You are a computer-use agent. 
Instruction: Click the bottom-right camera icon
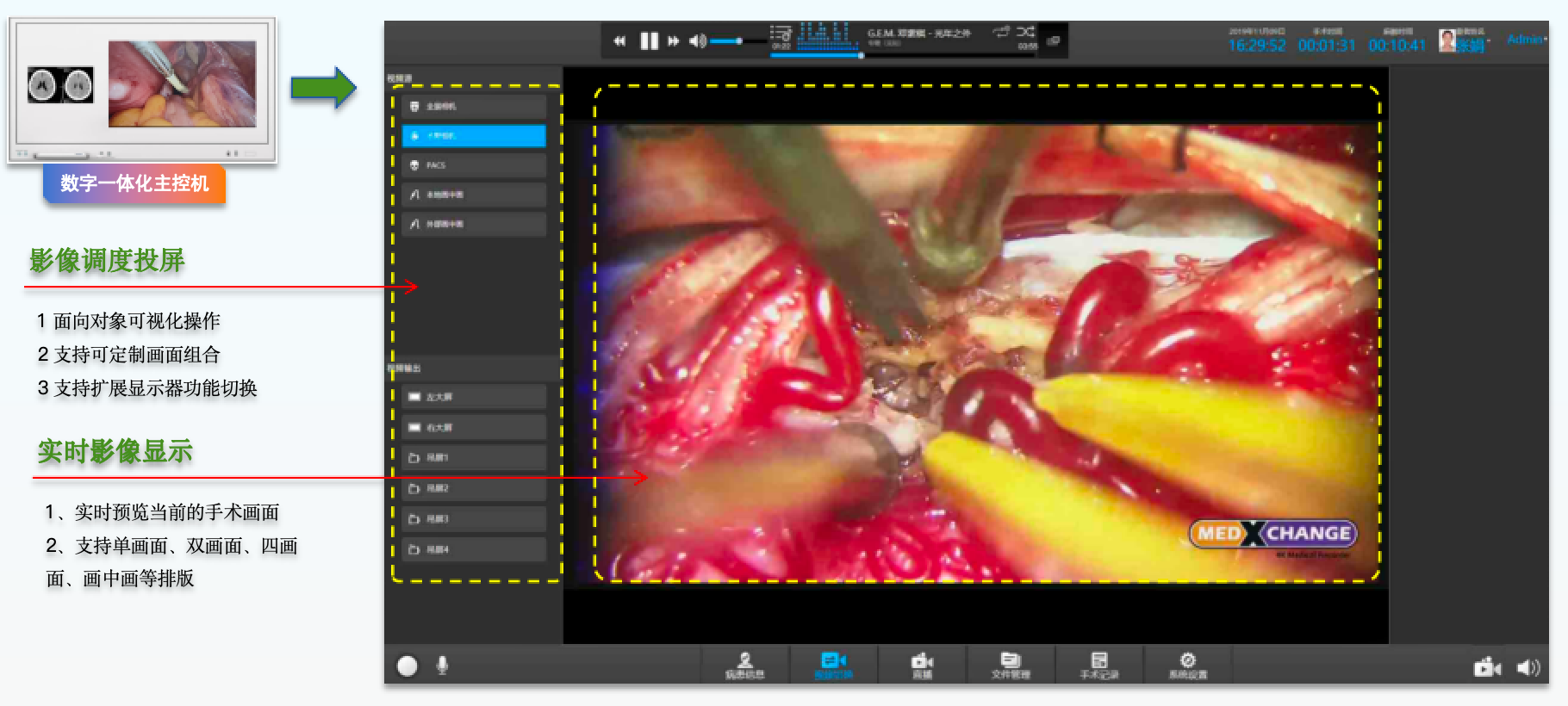(1487, 667)
